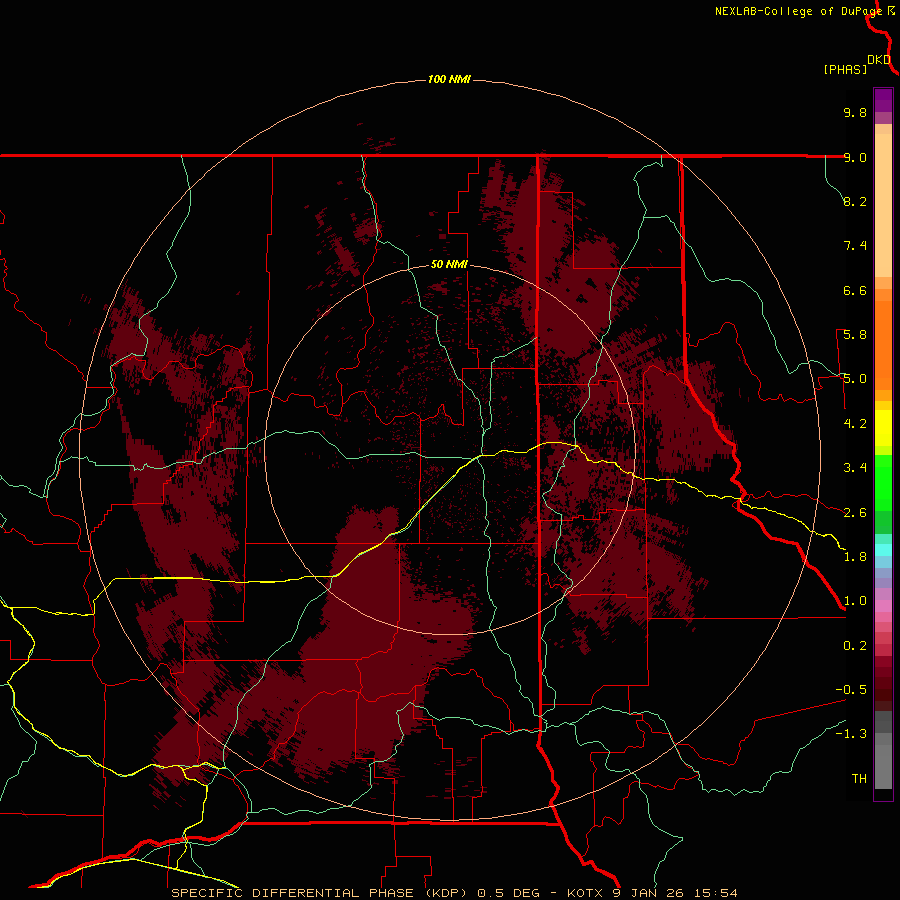Click the 4.2 value on the scale
The width and height of the screenshot is (900, 900).
(855, 424)
